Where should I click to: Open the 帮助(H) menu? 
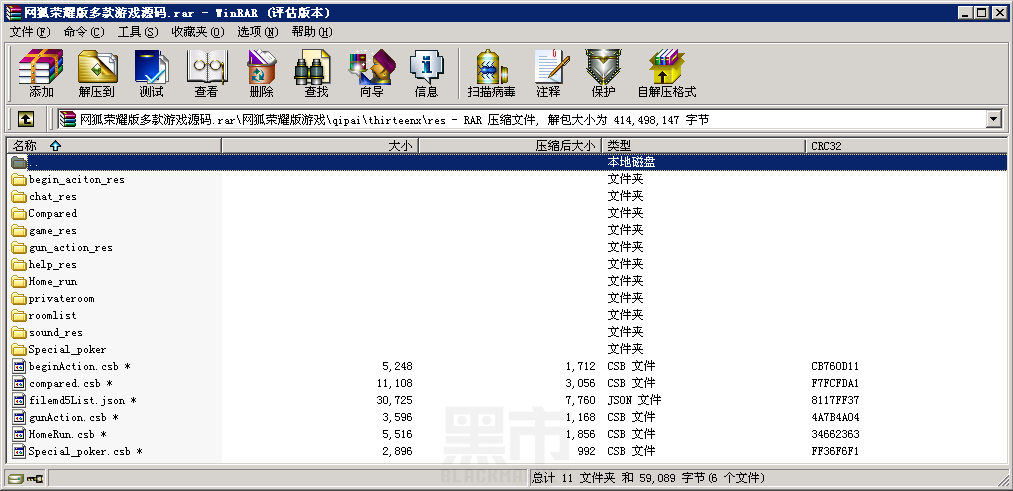pos(312,32)
